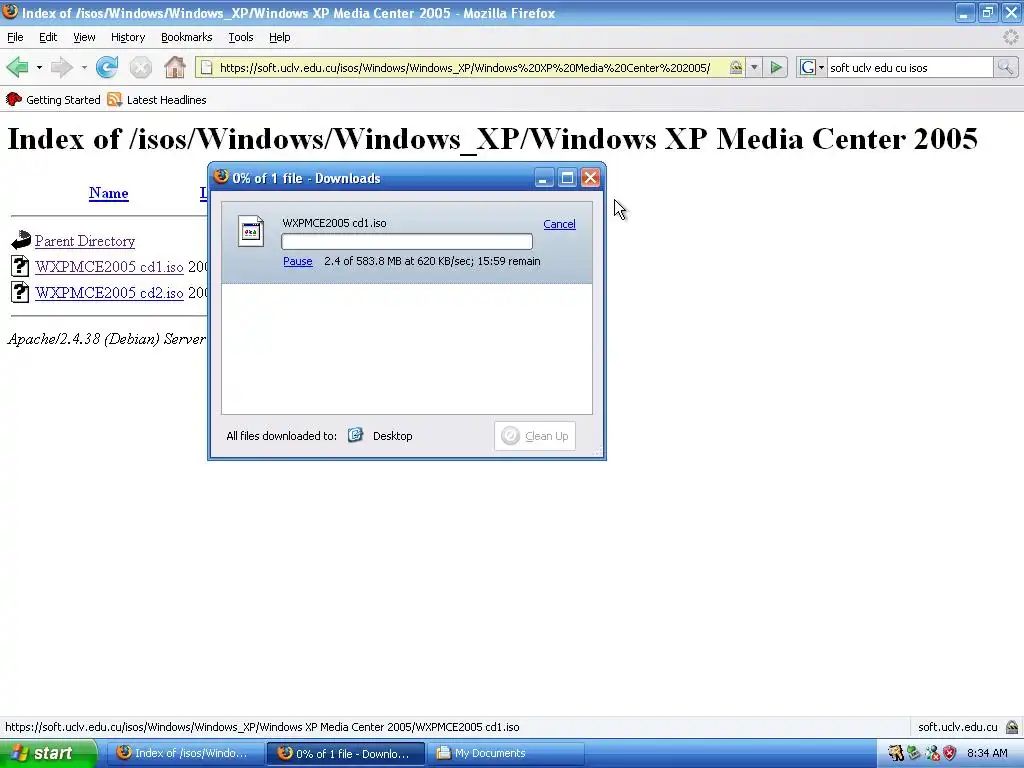The image size is (1024, 768).
Task: Open the Desktop download location link
Action: tap(392, 436)
